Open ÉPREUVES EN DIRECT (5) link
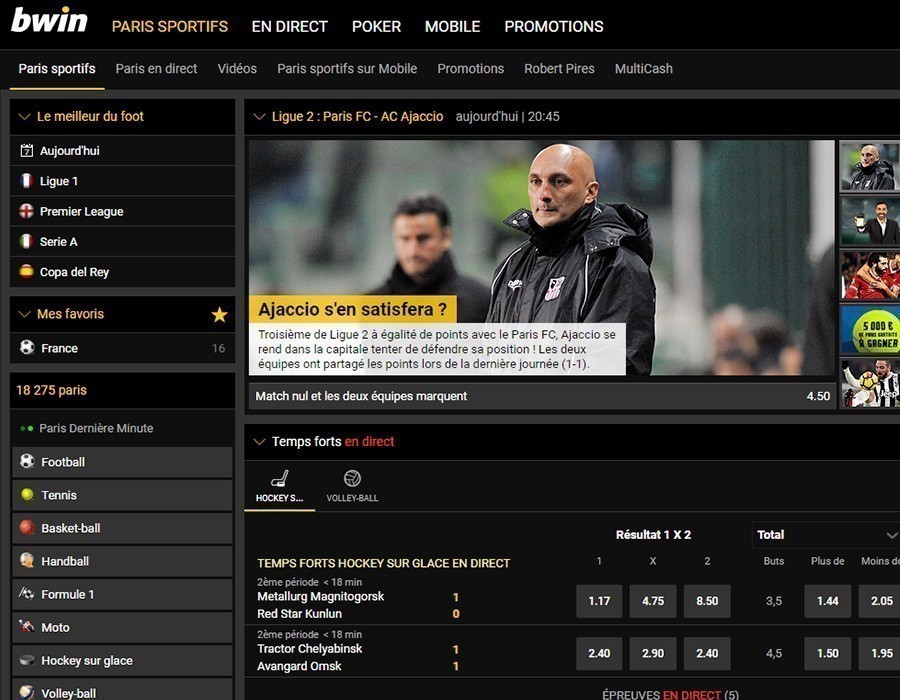This screenshot has height=700, width=900. [x=670, y=694]
